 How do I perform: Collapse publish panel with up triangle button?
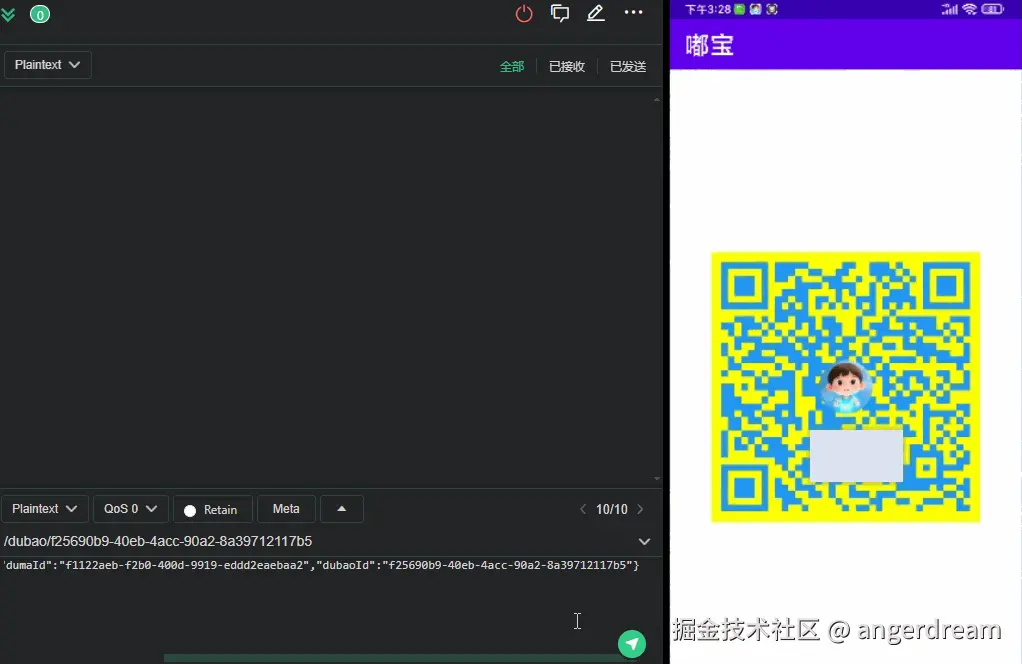pyautogui.click(x=342, y=509)
